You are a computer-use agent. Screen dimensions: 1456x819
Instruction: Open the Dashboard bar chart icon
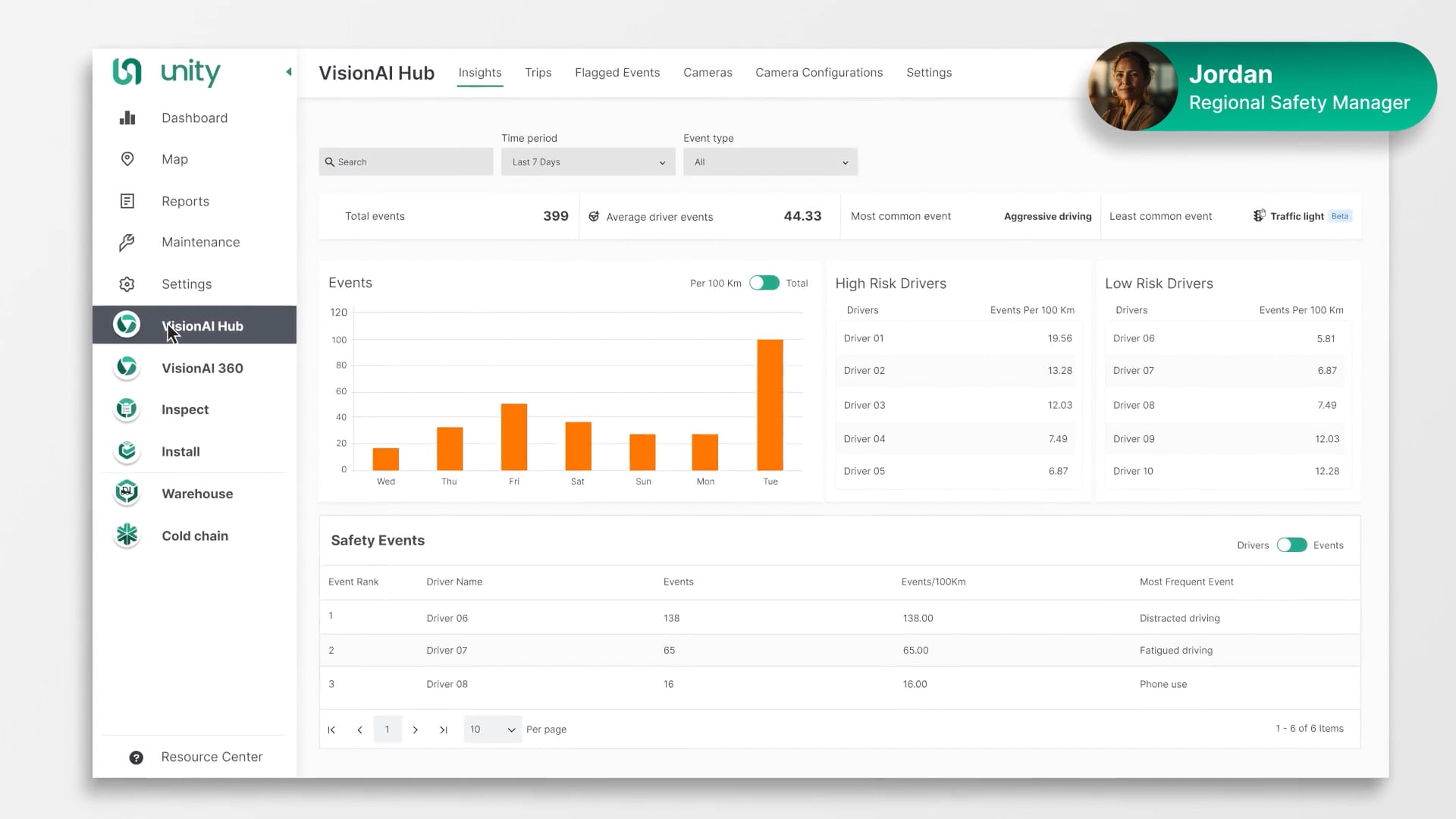127,118
